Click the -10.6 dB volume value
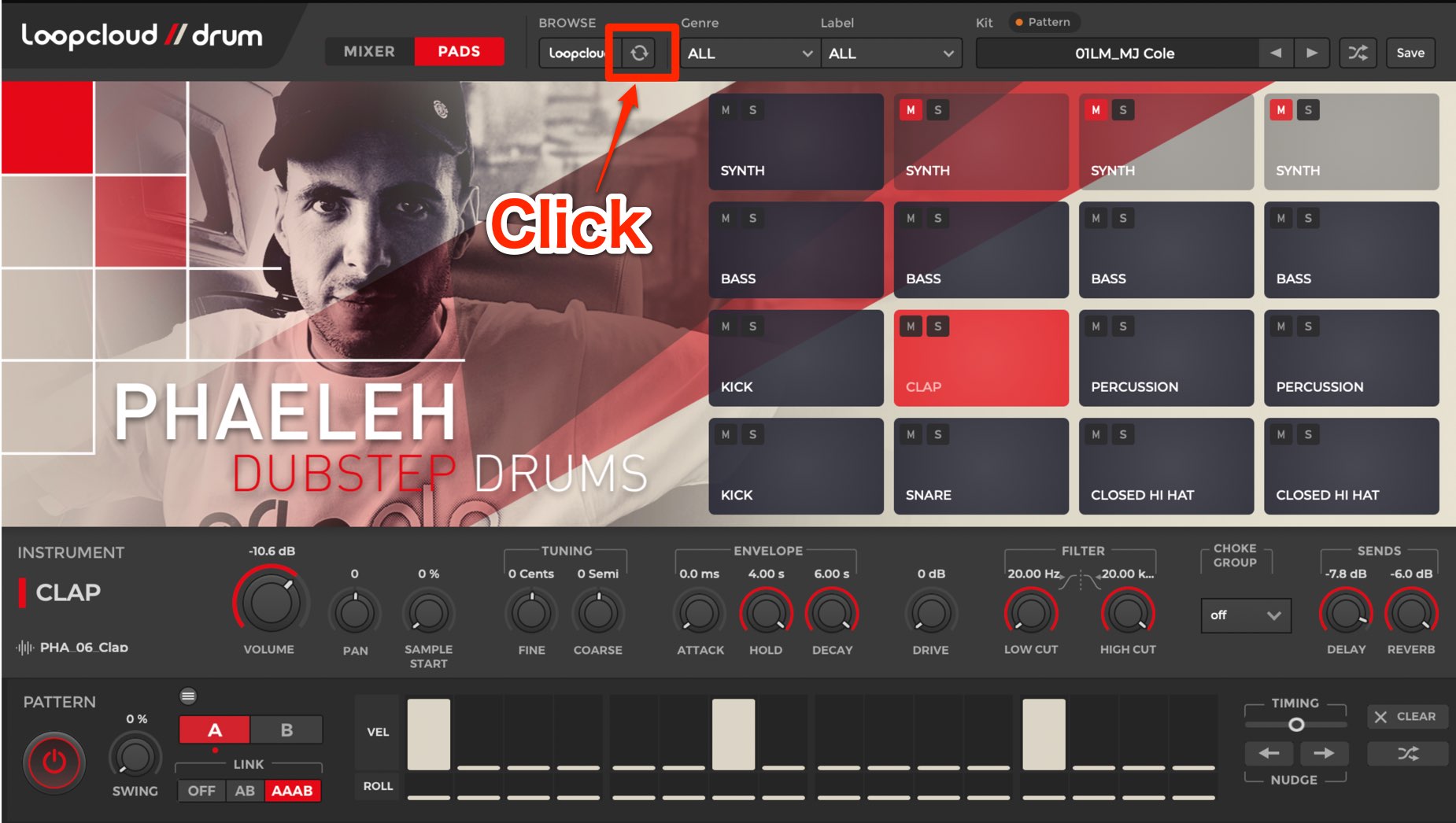The image size is (1456, 823). click(272, 551)
